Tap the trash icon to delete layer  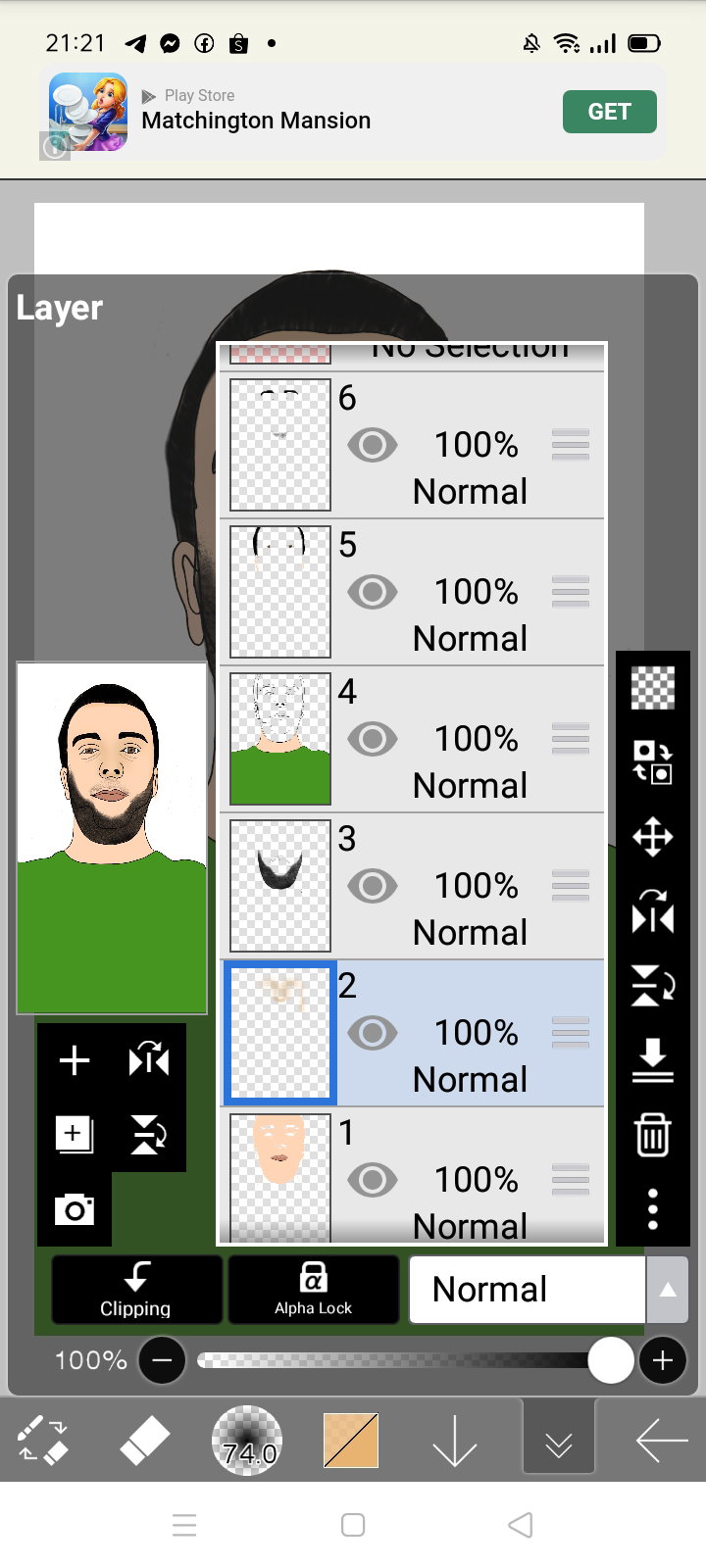(652, 1135)
